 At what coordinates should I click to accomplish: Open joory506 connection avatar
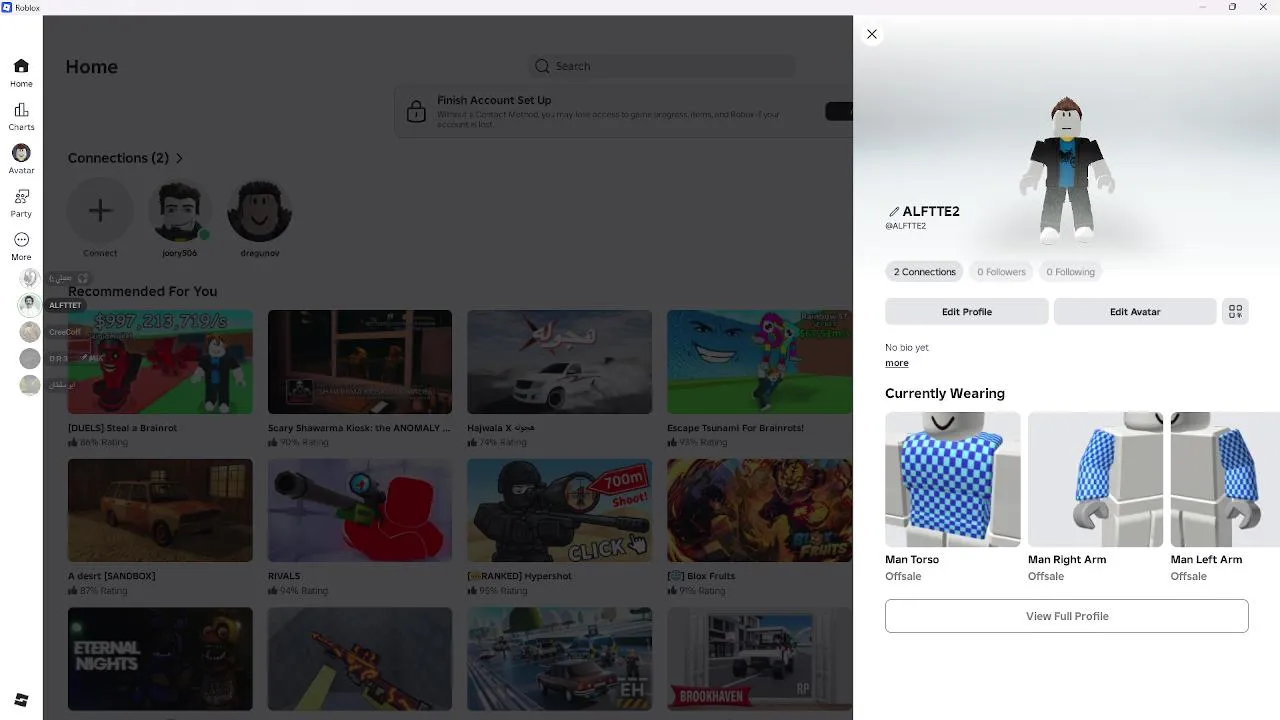(x=180, y=210)
